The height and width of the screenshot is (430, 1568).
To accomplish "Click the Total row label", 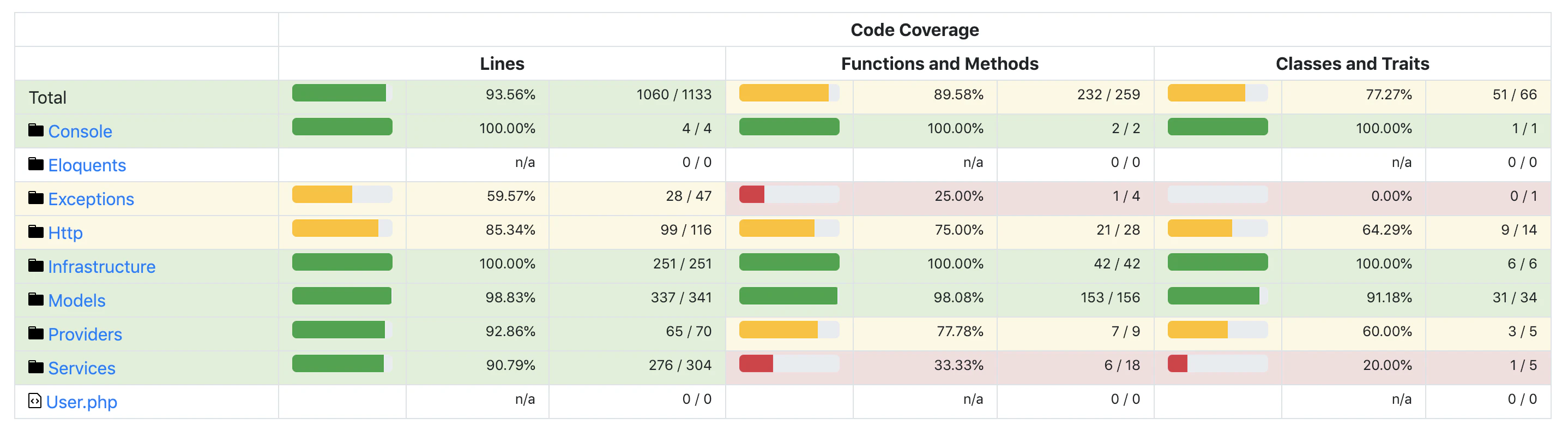I will point(47,98).
